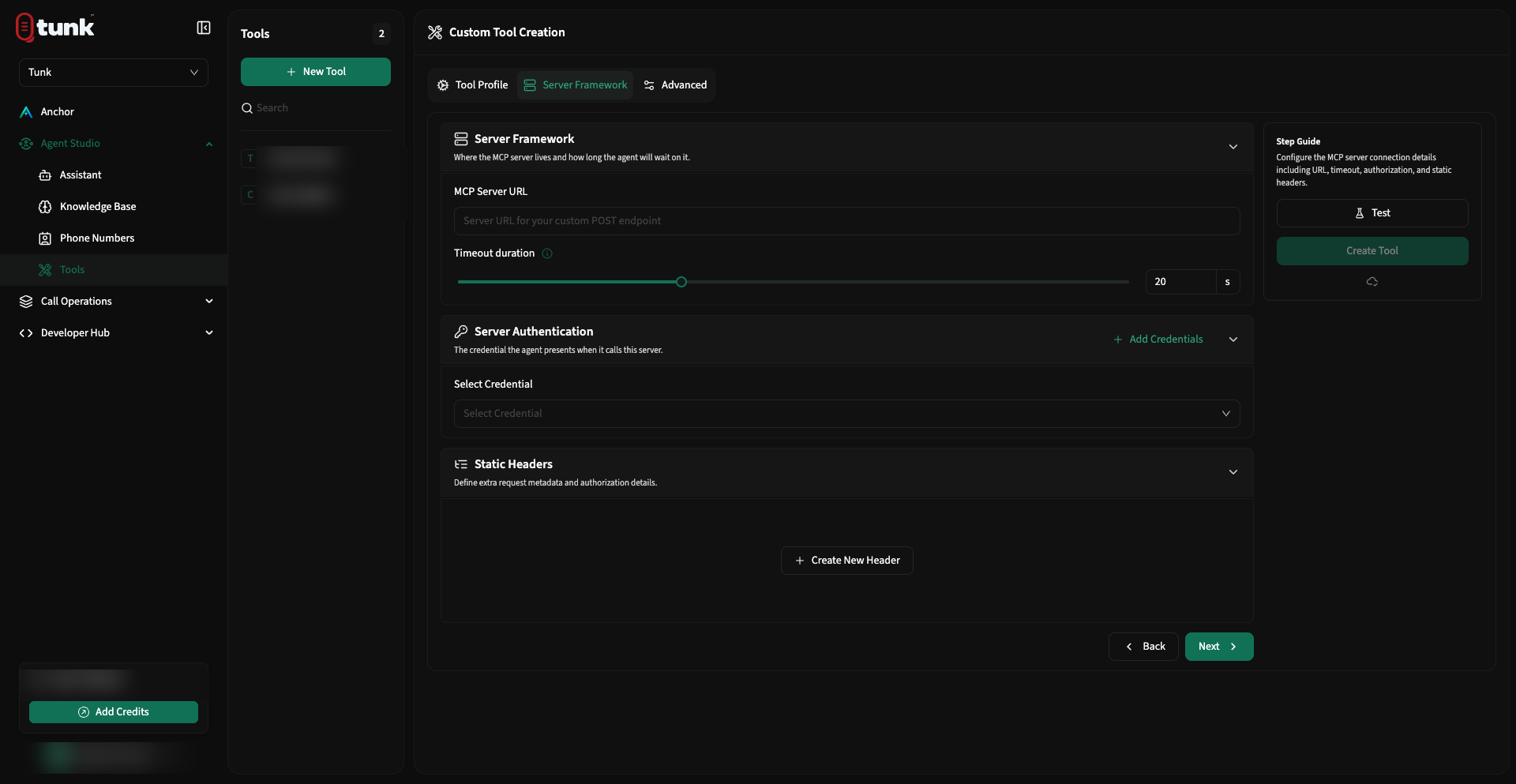Expand the Developer Hub menu chevron
Viewport: 1516px width, 784px height.
[209, 333]
